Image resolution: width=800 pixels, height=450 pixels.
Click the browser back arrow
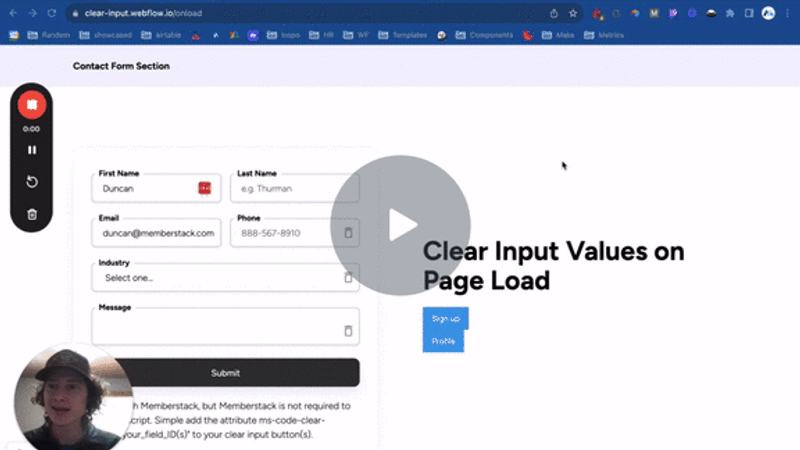coord(13,13)
